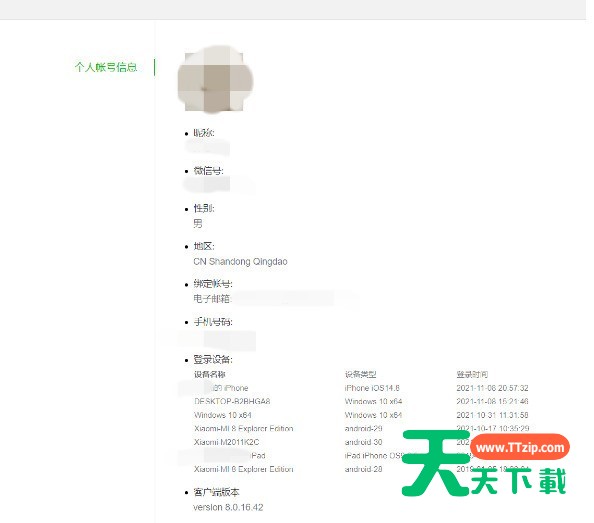
Task: Click the 手机号码 label
Action: [213, 322]
